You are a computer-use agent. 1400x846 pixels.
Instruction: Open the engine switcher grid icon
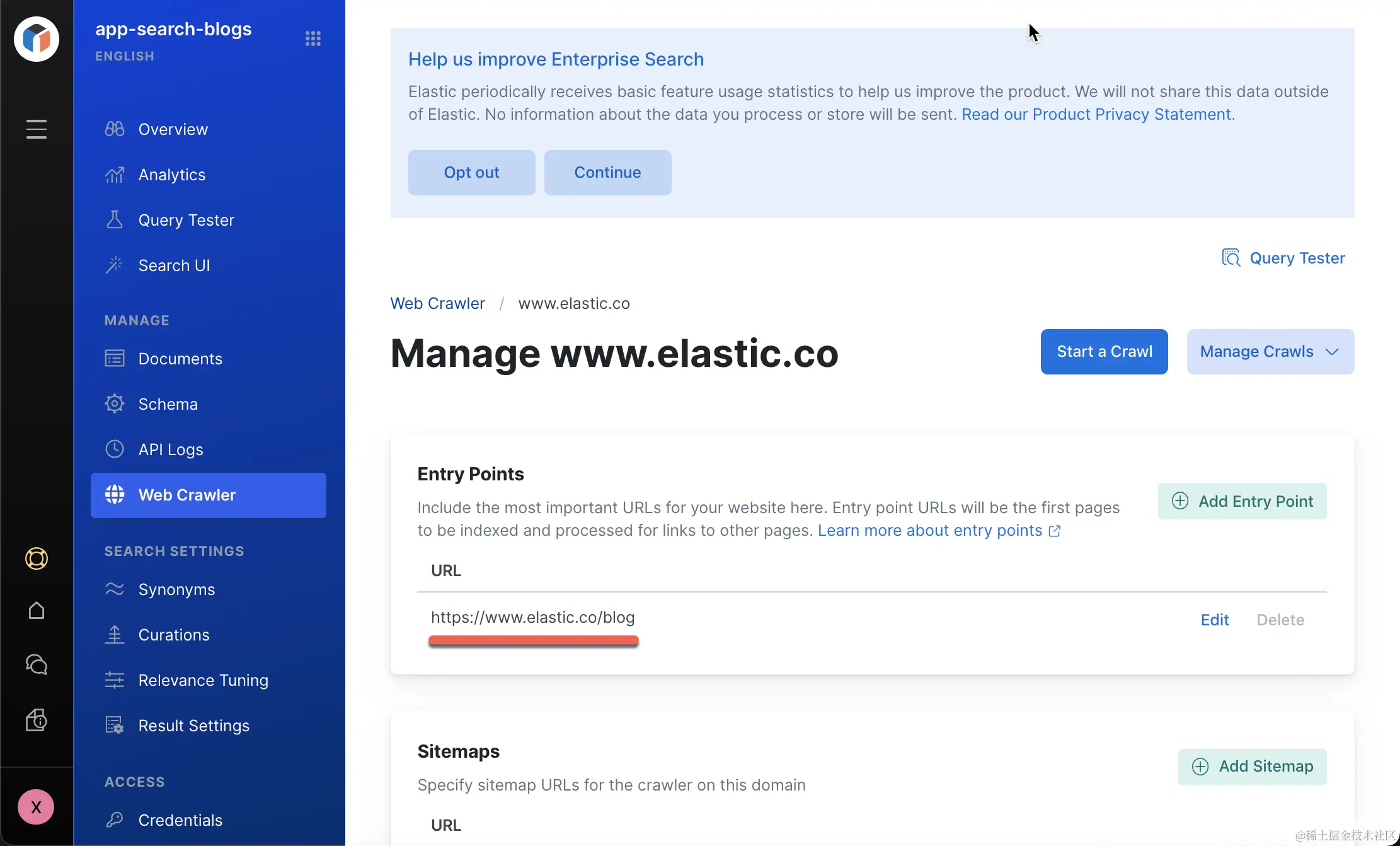pos(313,39)
